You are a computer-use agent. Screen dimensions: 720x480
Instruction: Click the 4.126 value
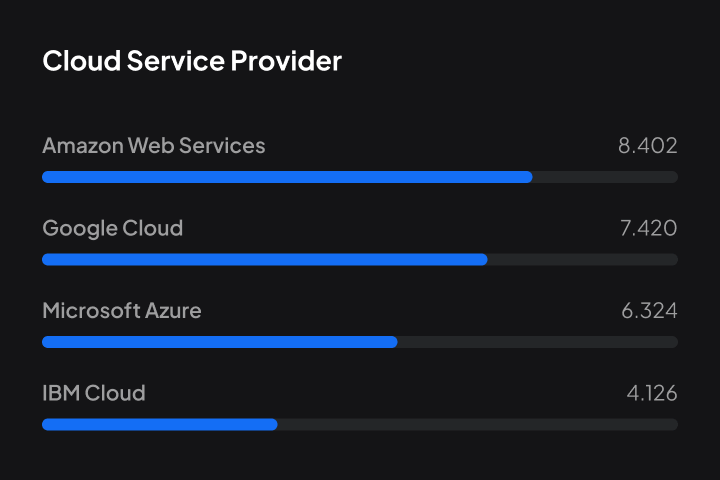click(x=652, y=393)
